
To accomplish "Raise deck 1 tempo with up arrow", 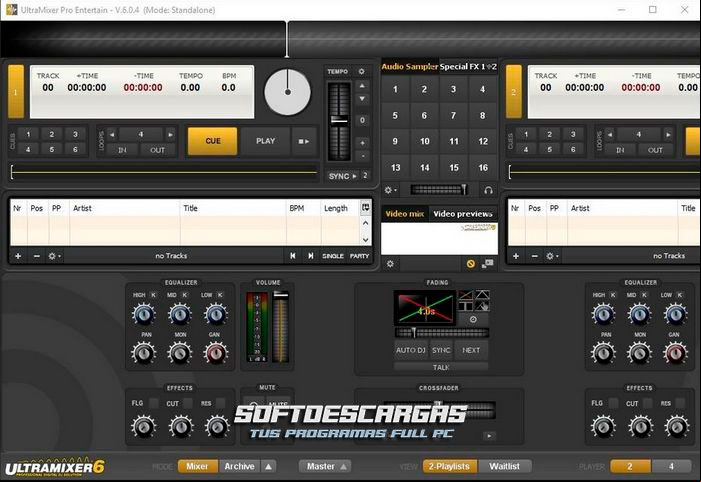I will pos(363,85).
